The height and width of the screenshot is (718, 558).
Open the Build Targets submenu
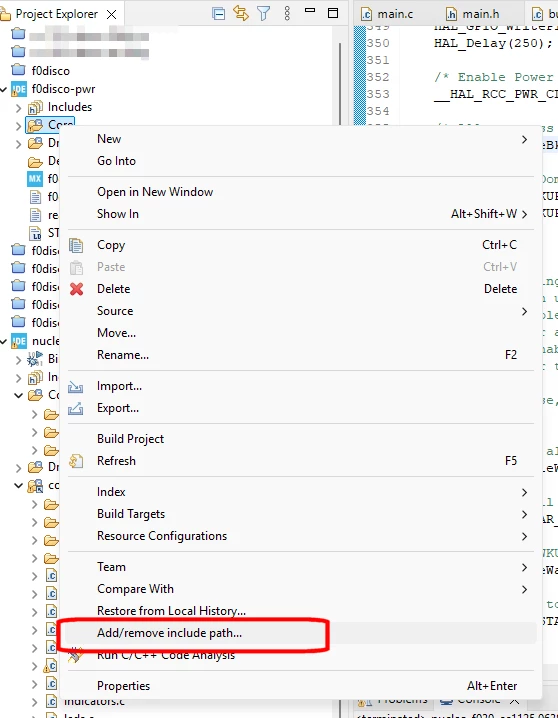[301, 514]
